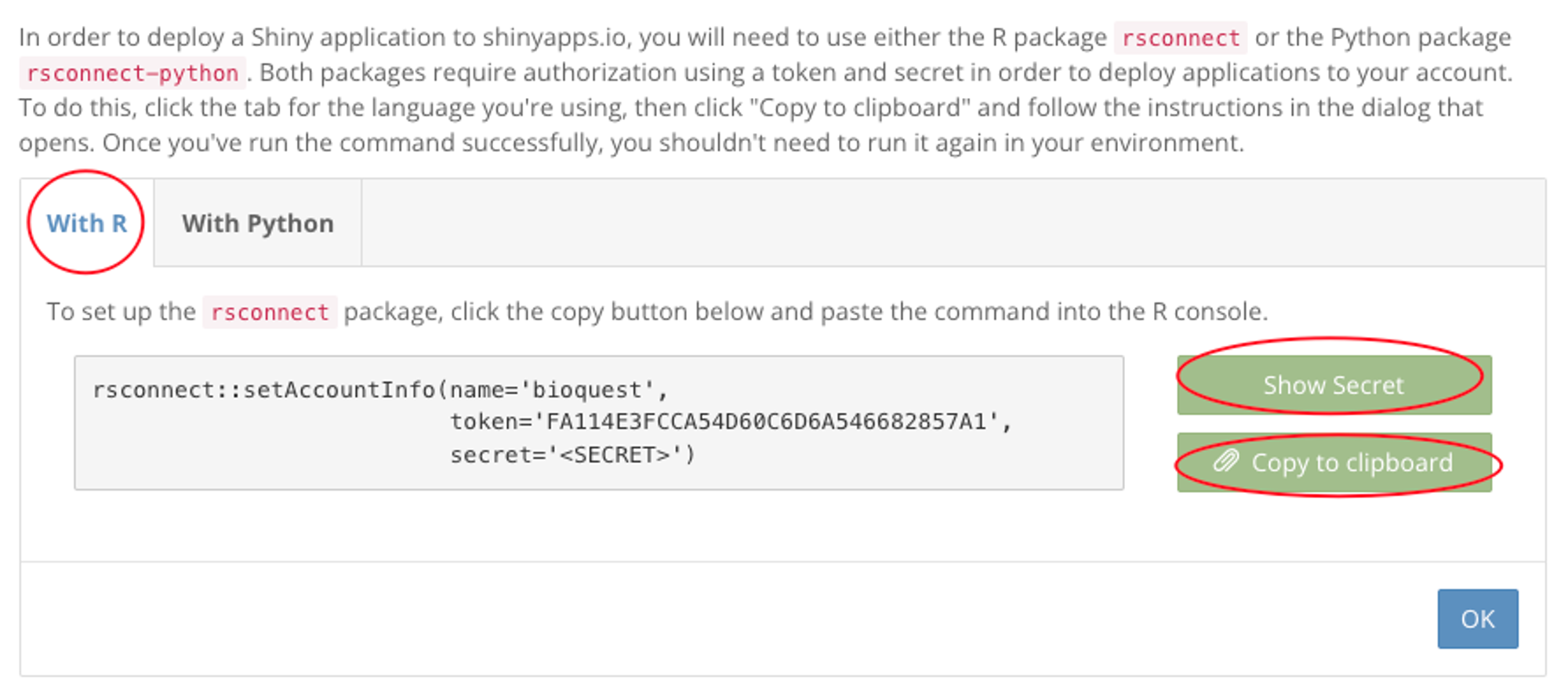Click the paperclip icon on Copy button

[x=1225, y=461]
